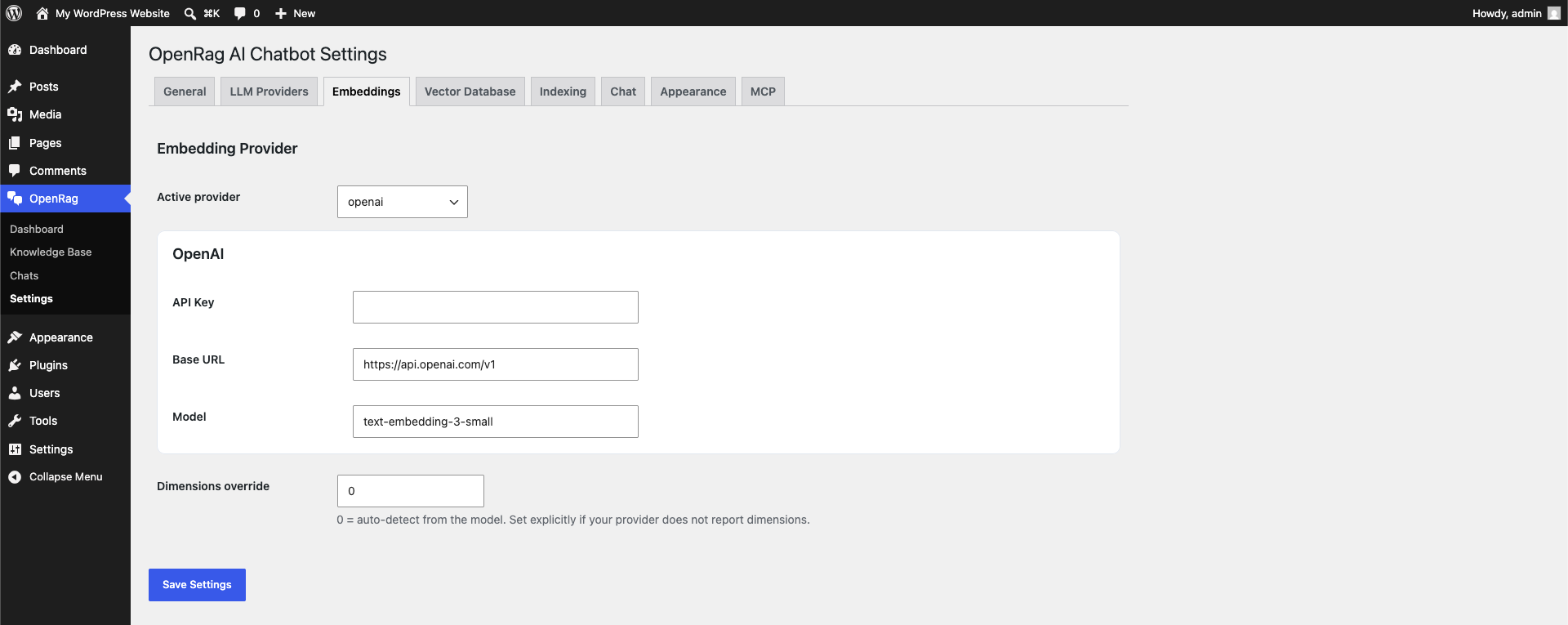Viewport: 1568px width, 625px height.
Task: Click the Dimensions override label
Action: [x=213, y=486]
